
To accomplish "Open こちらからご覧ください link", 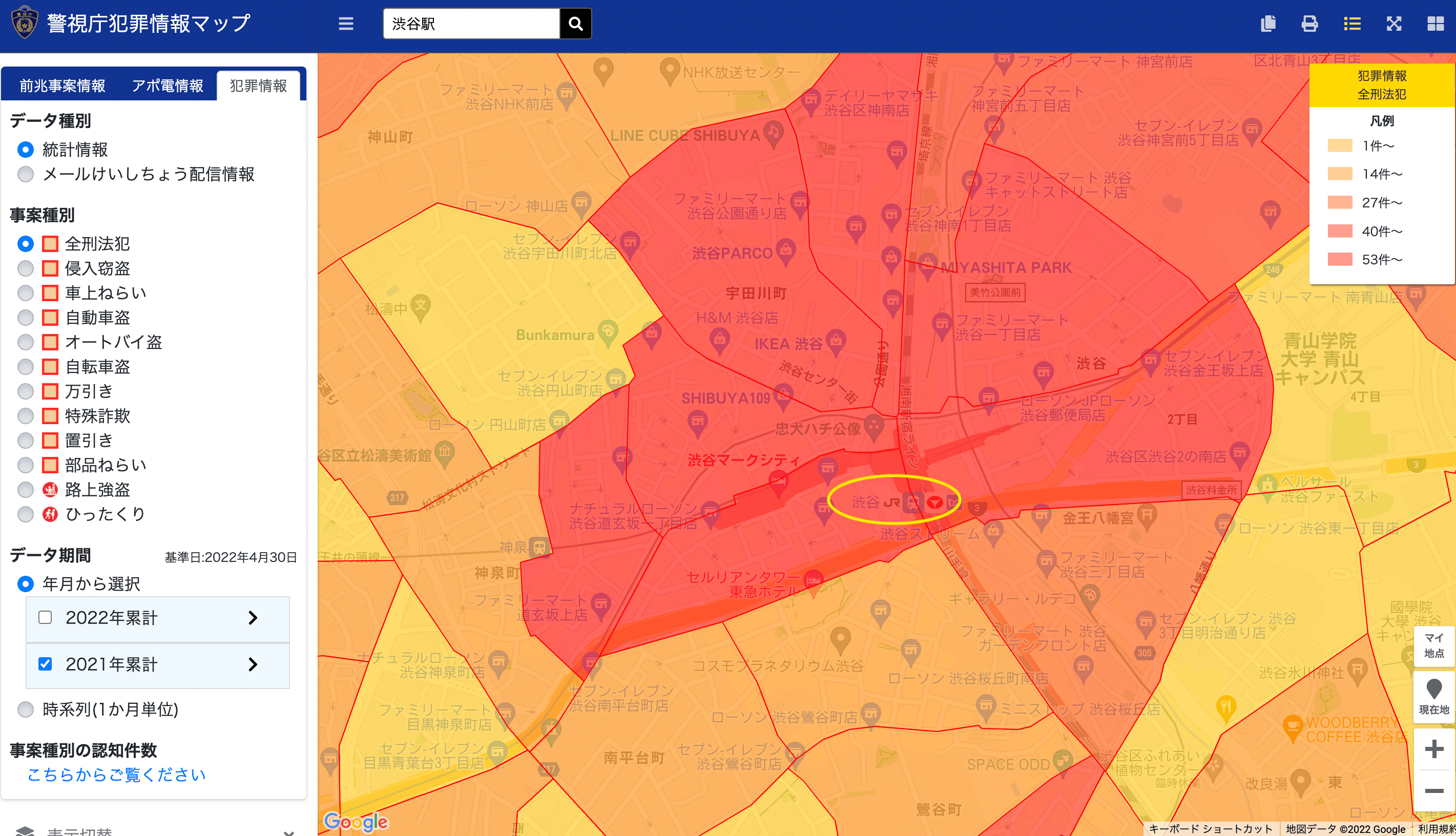I will click(x=116, y=775).
